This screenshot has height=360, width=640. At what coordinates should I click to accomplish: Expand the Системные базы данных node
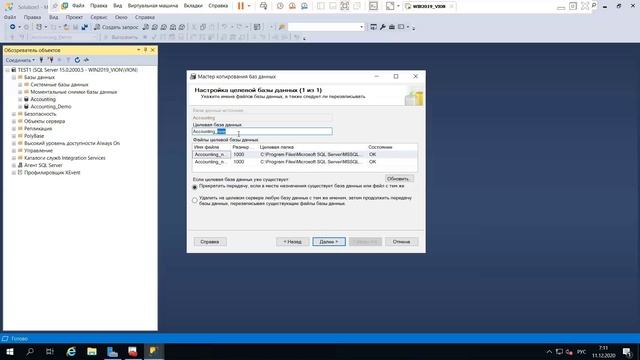[20, 84]
